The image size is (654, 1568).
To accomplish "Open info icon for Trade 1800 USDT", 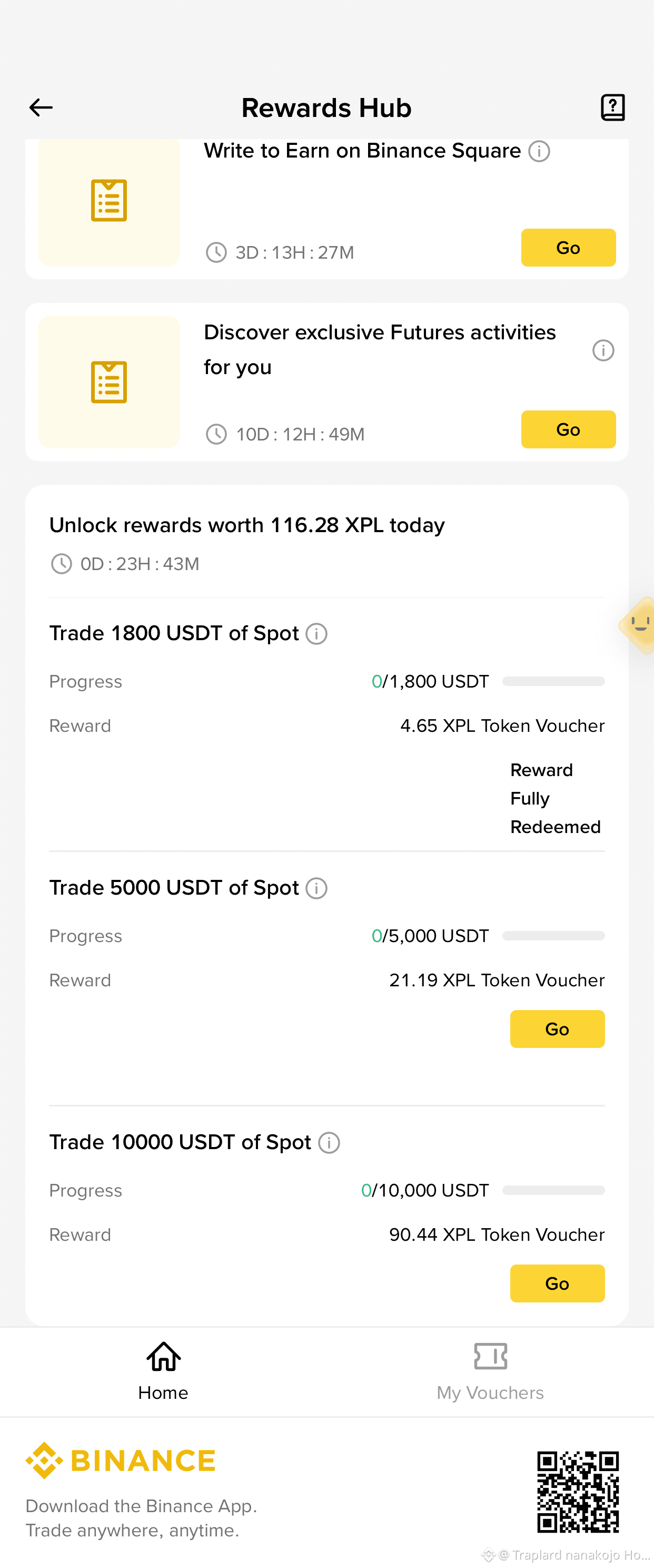I will 316,634.
